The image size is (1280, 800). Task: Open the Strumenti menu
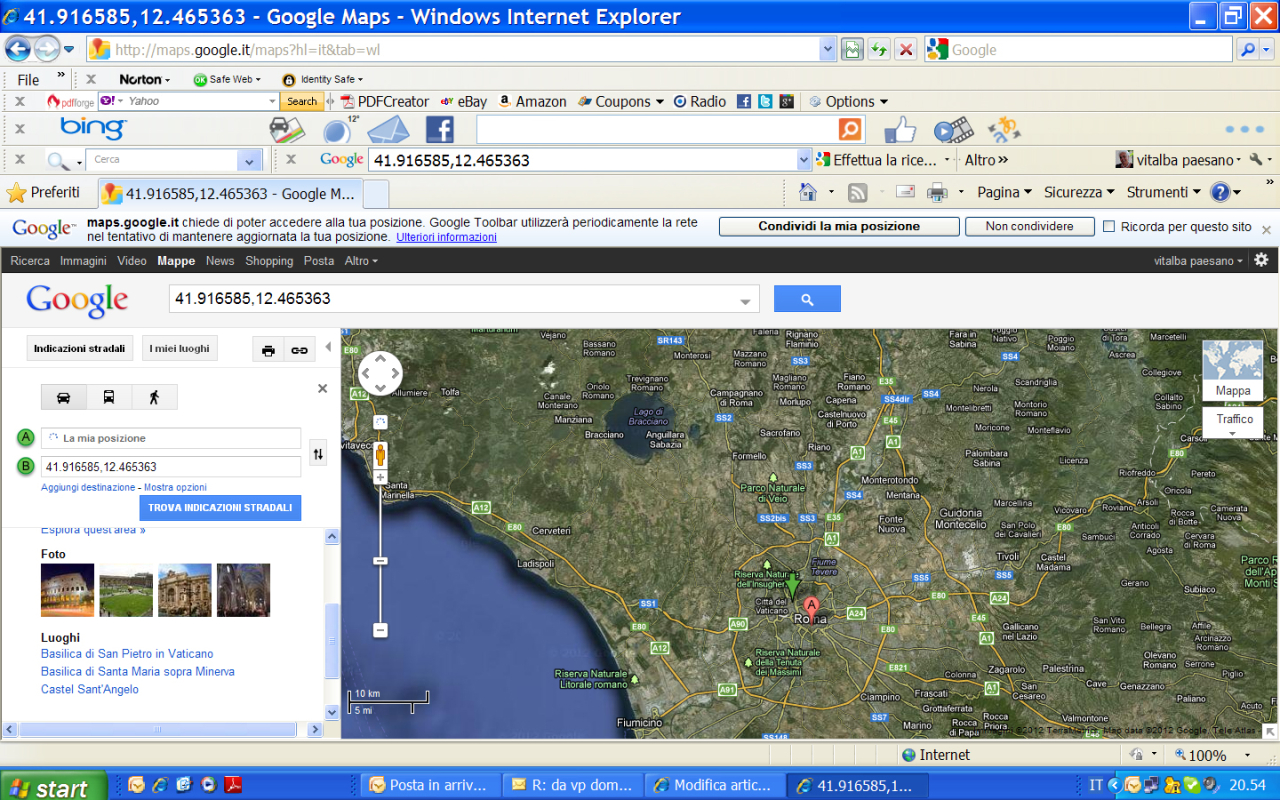point(1163,192)
